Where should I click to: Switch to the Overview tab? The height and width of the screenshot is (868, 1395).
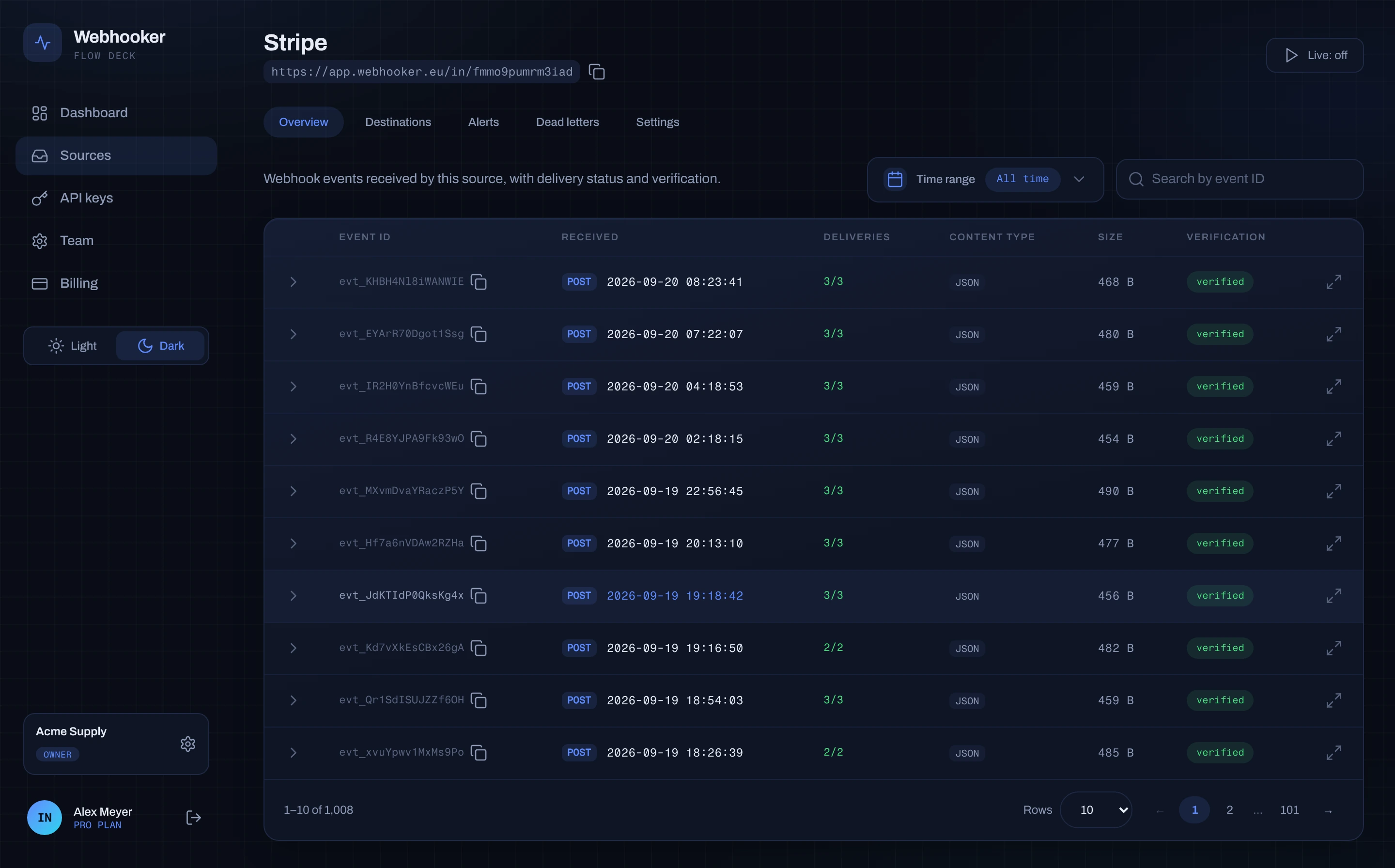[x=304, y=122]
